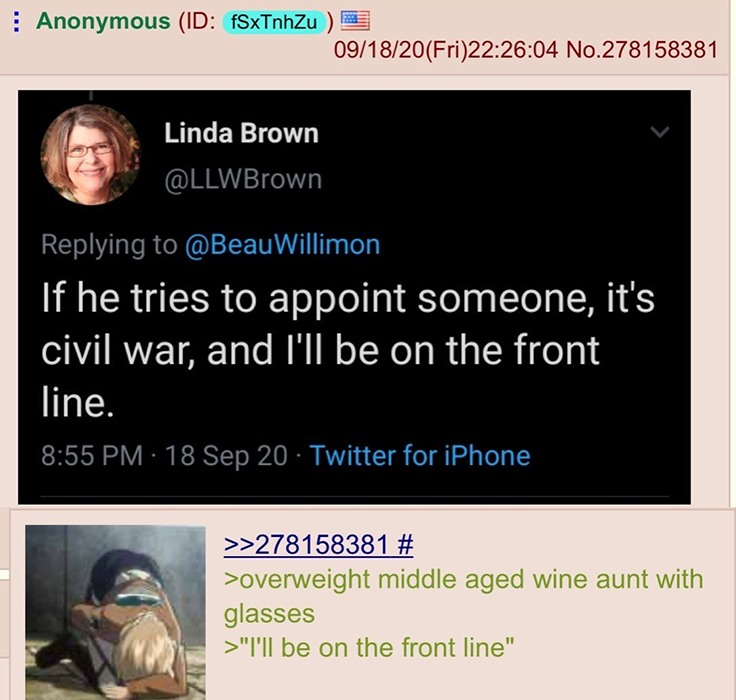Select post number No.278158381
Screen dimensions: 736x700
point(642,50)
